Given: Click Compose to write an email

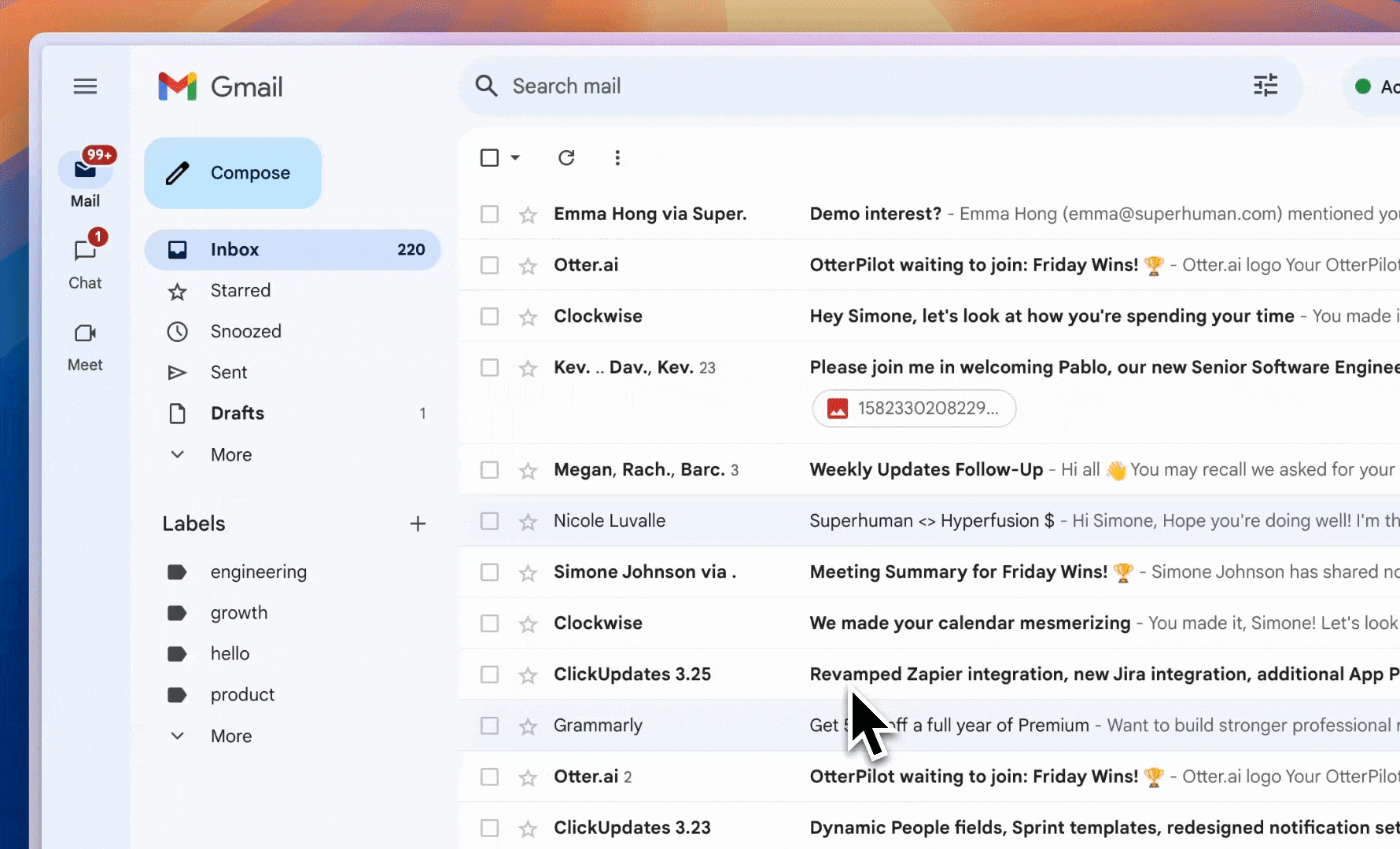Looking at the screenshot, I should pos(233,173).
